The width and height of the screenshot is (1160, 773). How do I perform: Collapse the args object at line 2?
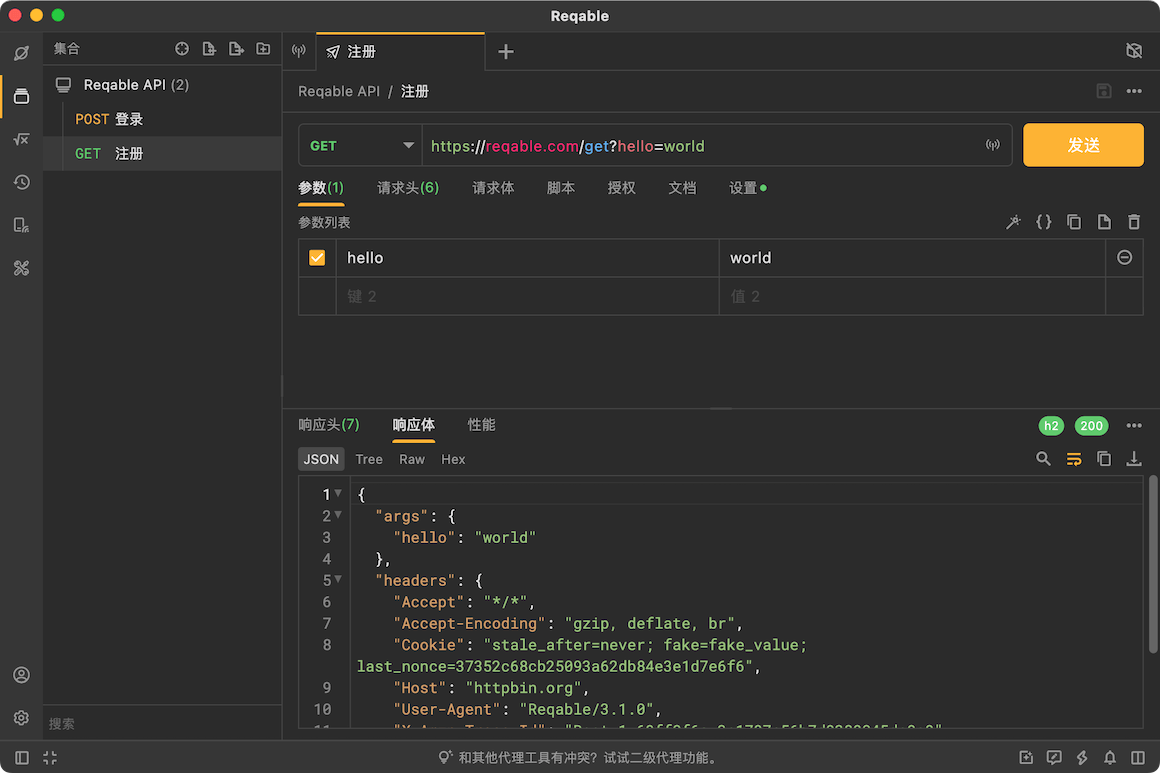[338, 514]
